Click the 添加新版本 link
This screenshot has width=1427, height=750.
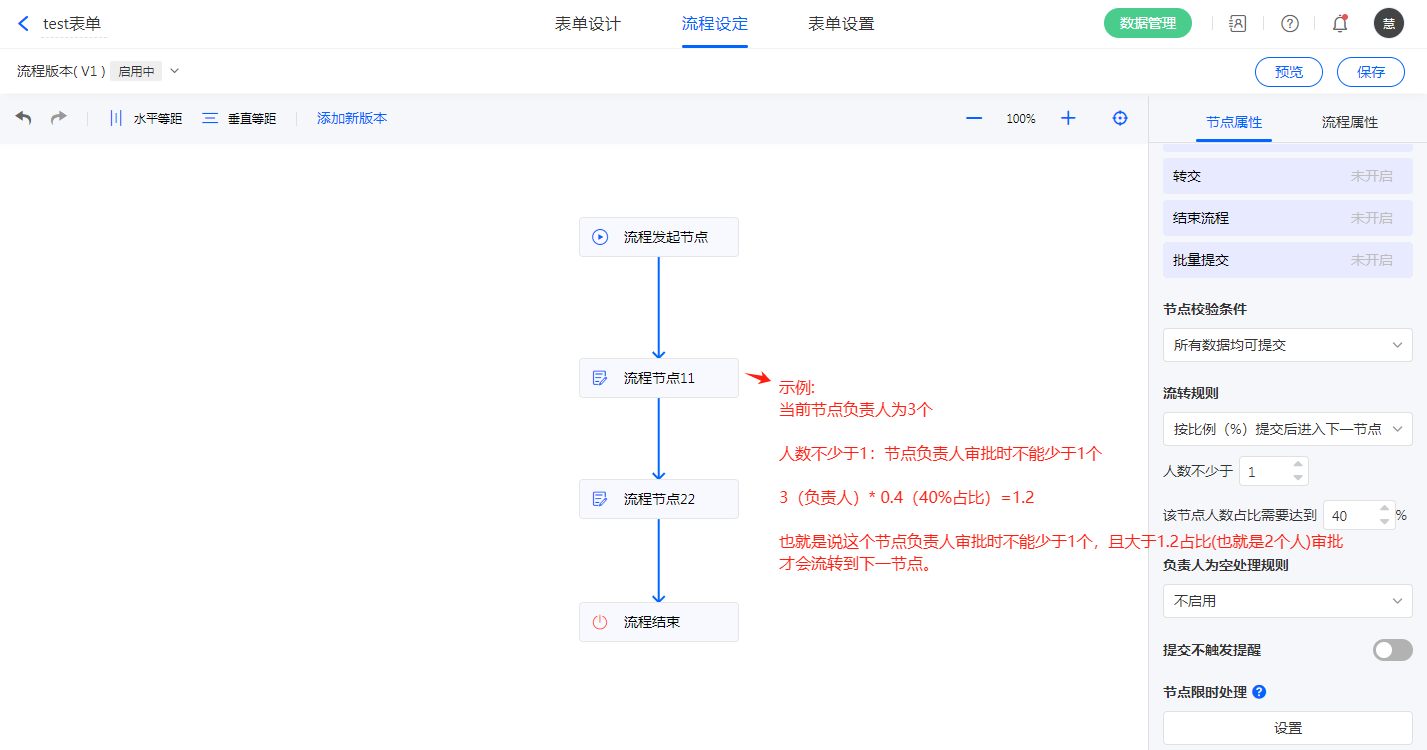pos(352,118)
